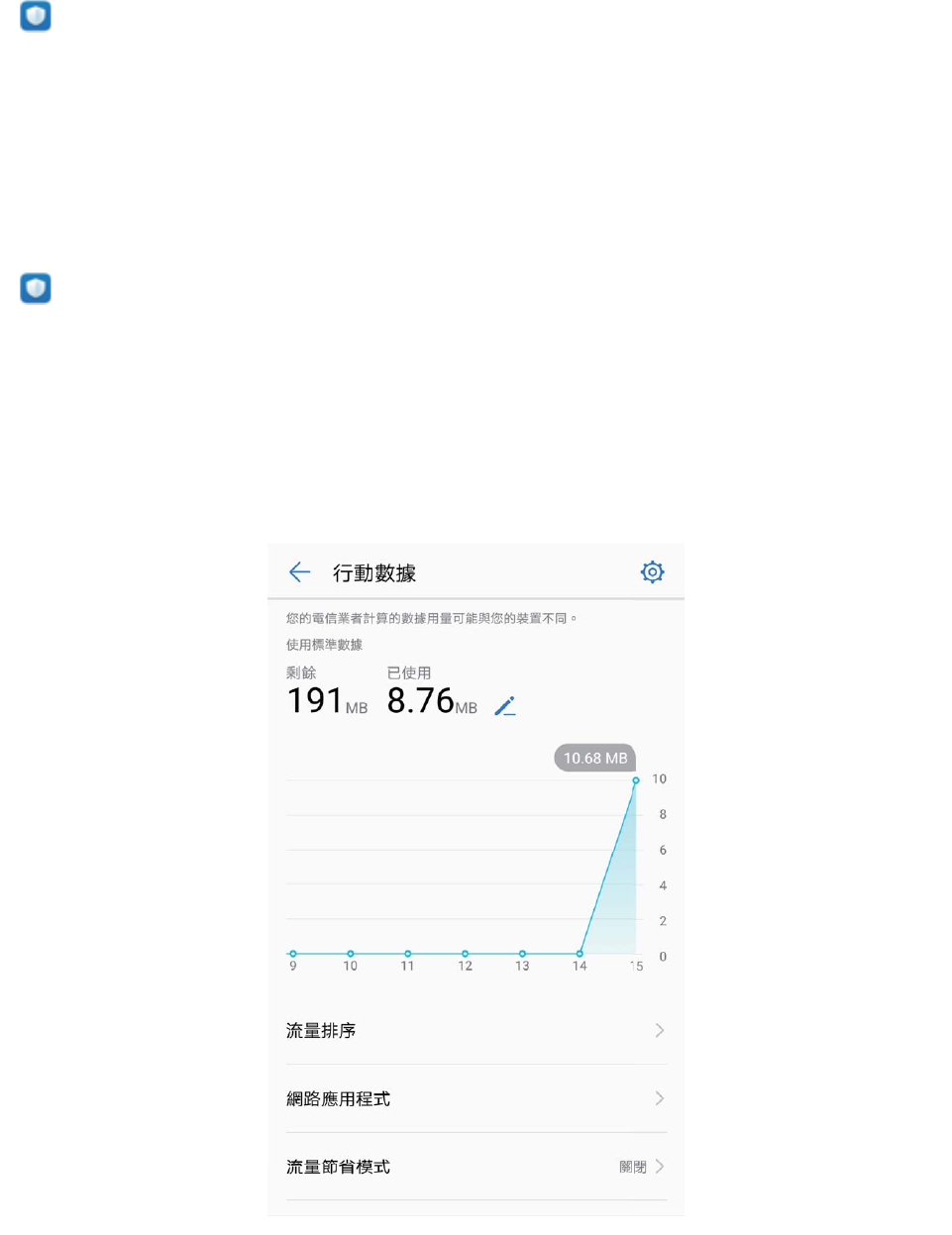This screenshot has height=1235, width=952.
Task: Select the chart data point at day 14
Action: coord(580,954)
